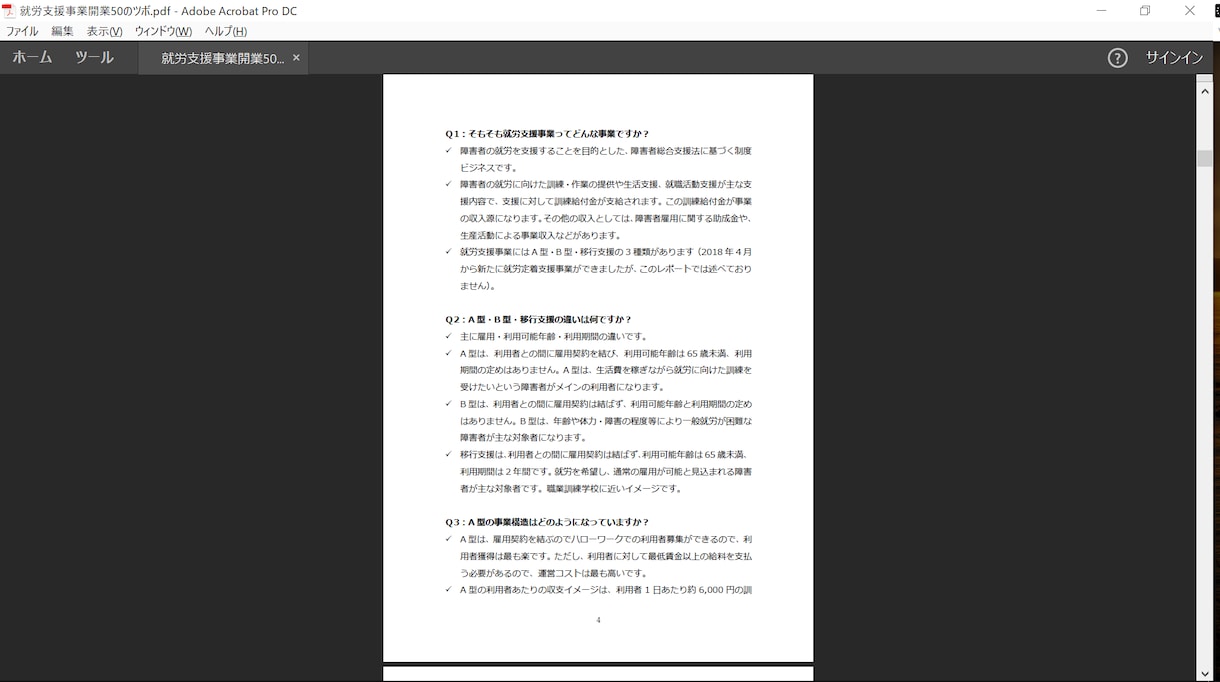Select the 就労支援事業開業50 document tab

tap(222, 58)
